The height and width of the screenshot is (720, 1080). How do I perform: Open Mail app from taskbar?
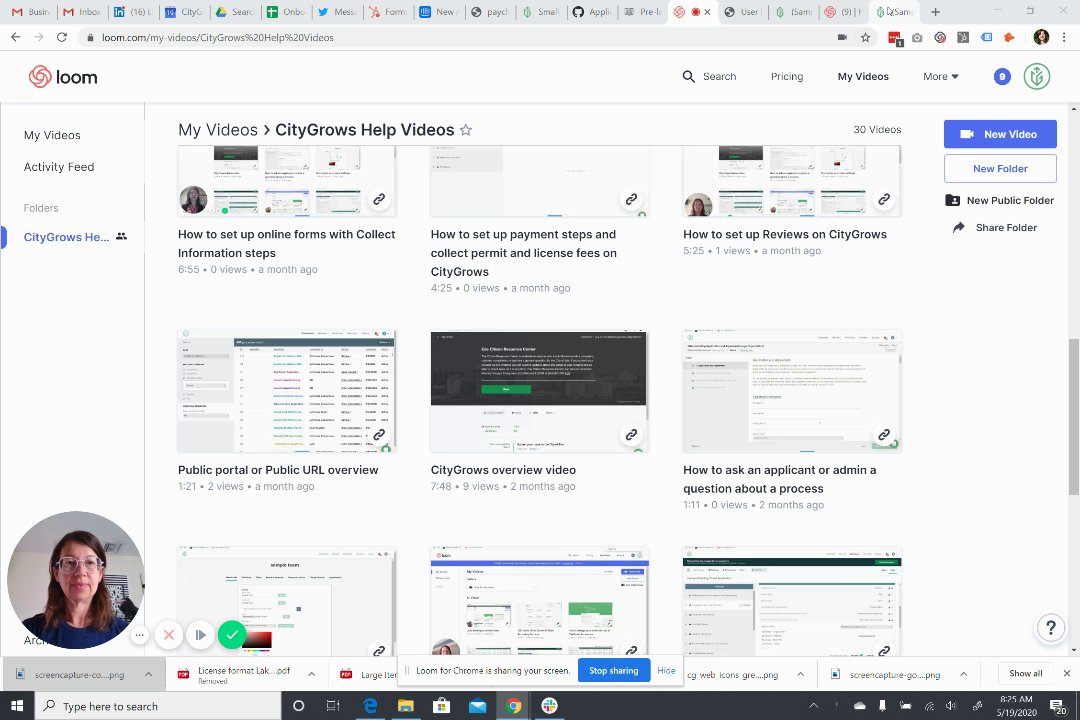477,706
